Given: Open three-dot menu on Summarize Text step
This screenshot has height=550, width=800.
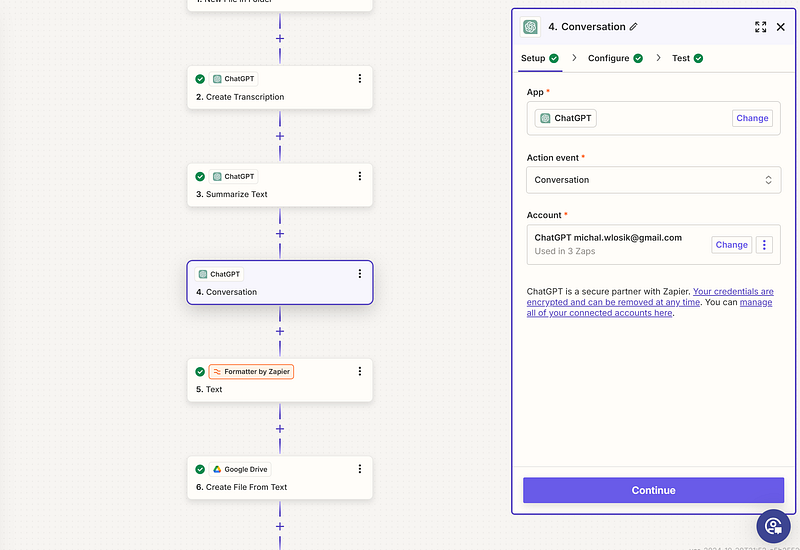Looking at the screenshot, I should 360,176.
